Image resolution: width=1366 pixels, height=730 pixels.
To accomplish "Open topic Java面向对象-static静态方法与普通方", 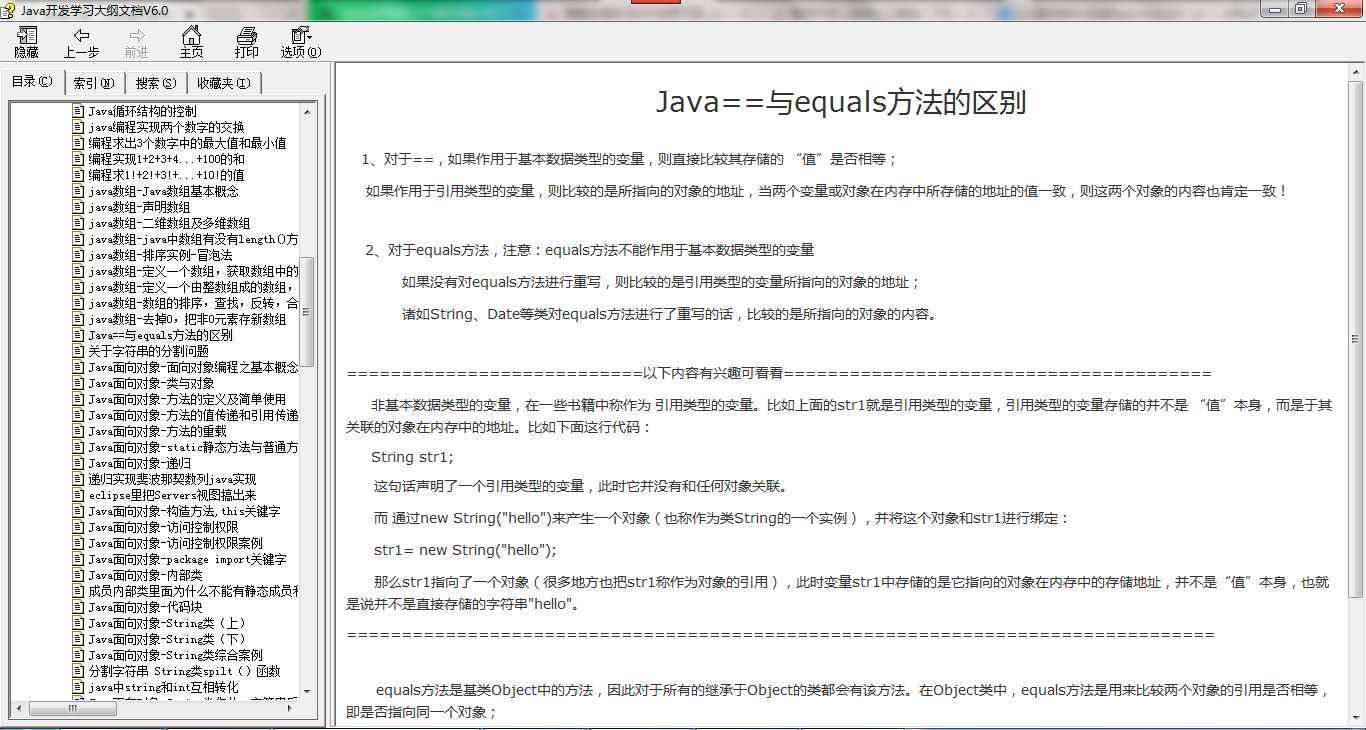I will [193, 447].
